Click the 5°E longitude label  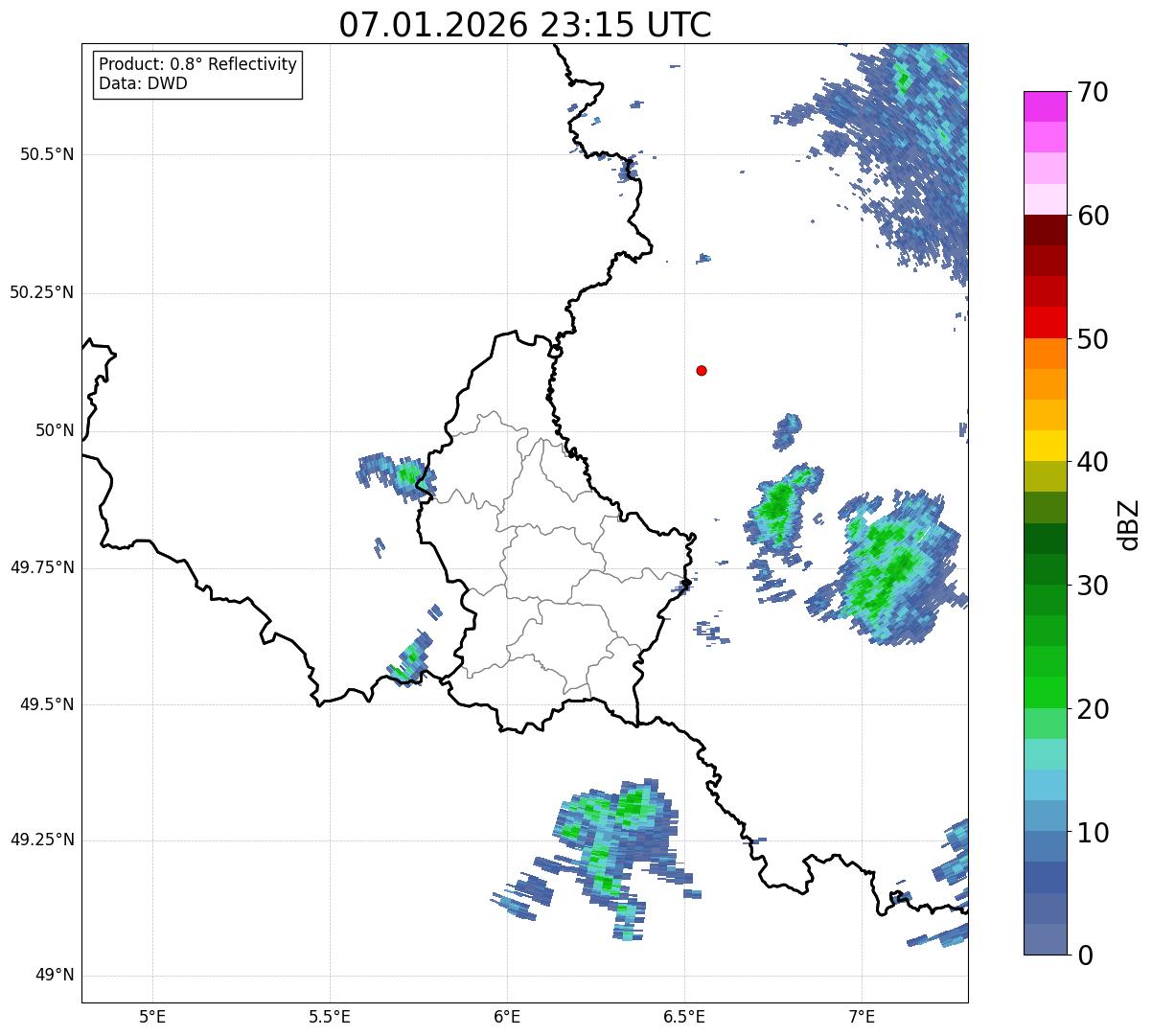[x=152, y=1016]
